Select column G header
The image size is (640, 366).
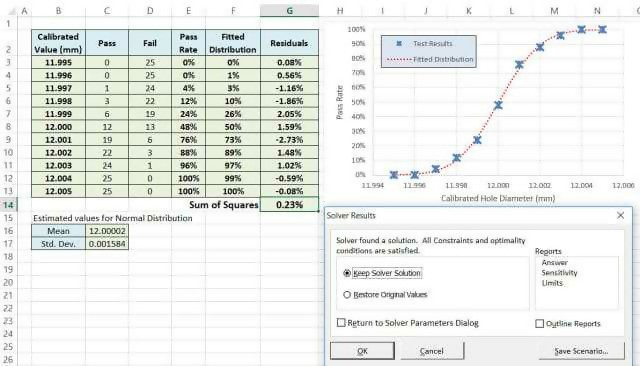289,11
